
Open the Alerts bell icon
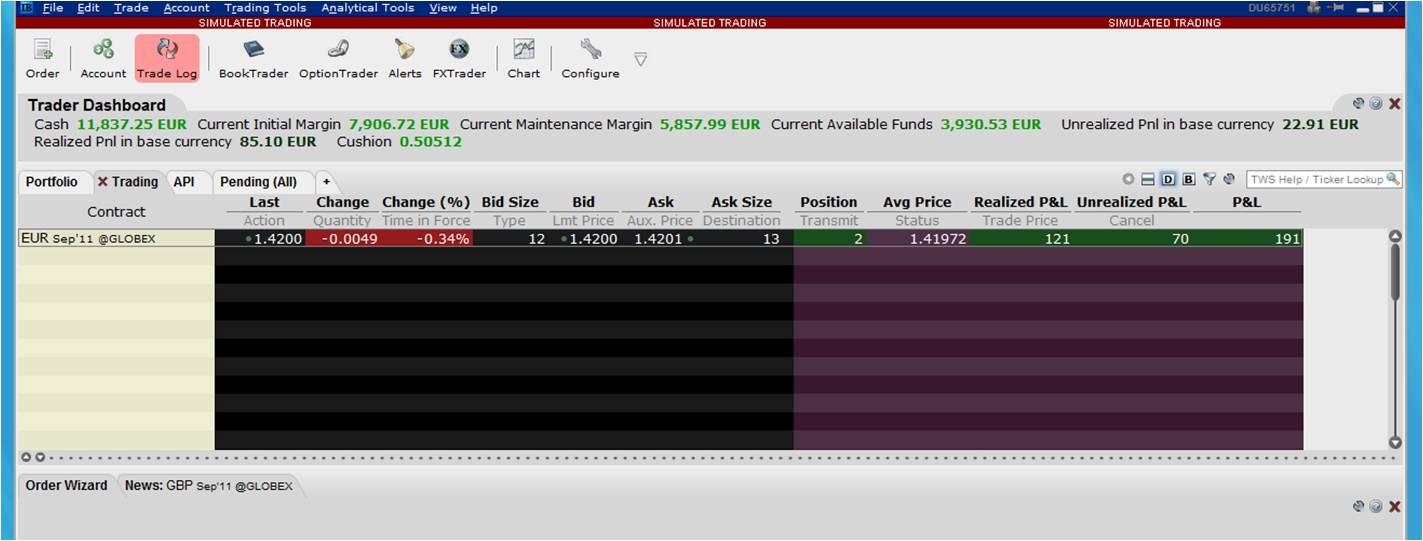(405, 59)
